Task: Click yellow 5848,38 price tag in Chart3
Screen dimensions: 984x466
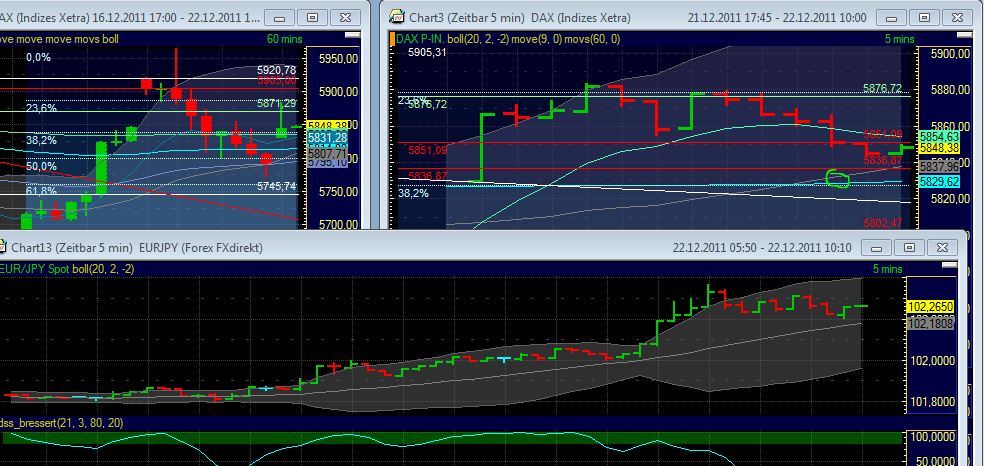Action: click(939, 147)
